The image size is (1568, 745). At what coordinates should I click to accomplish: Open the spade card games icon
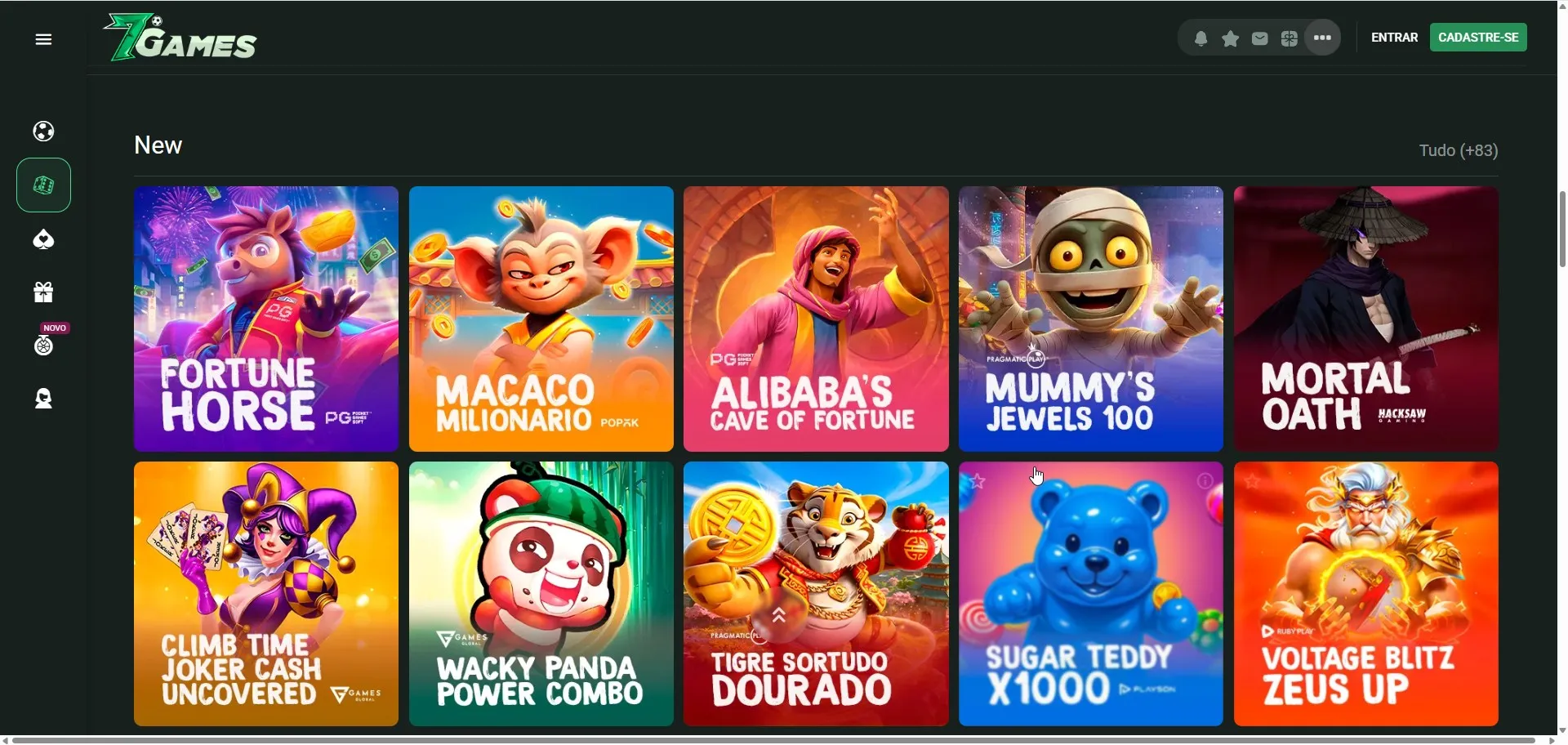pyautogui.click(x=43, y=239)
